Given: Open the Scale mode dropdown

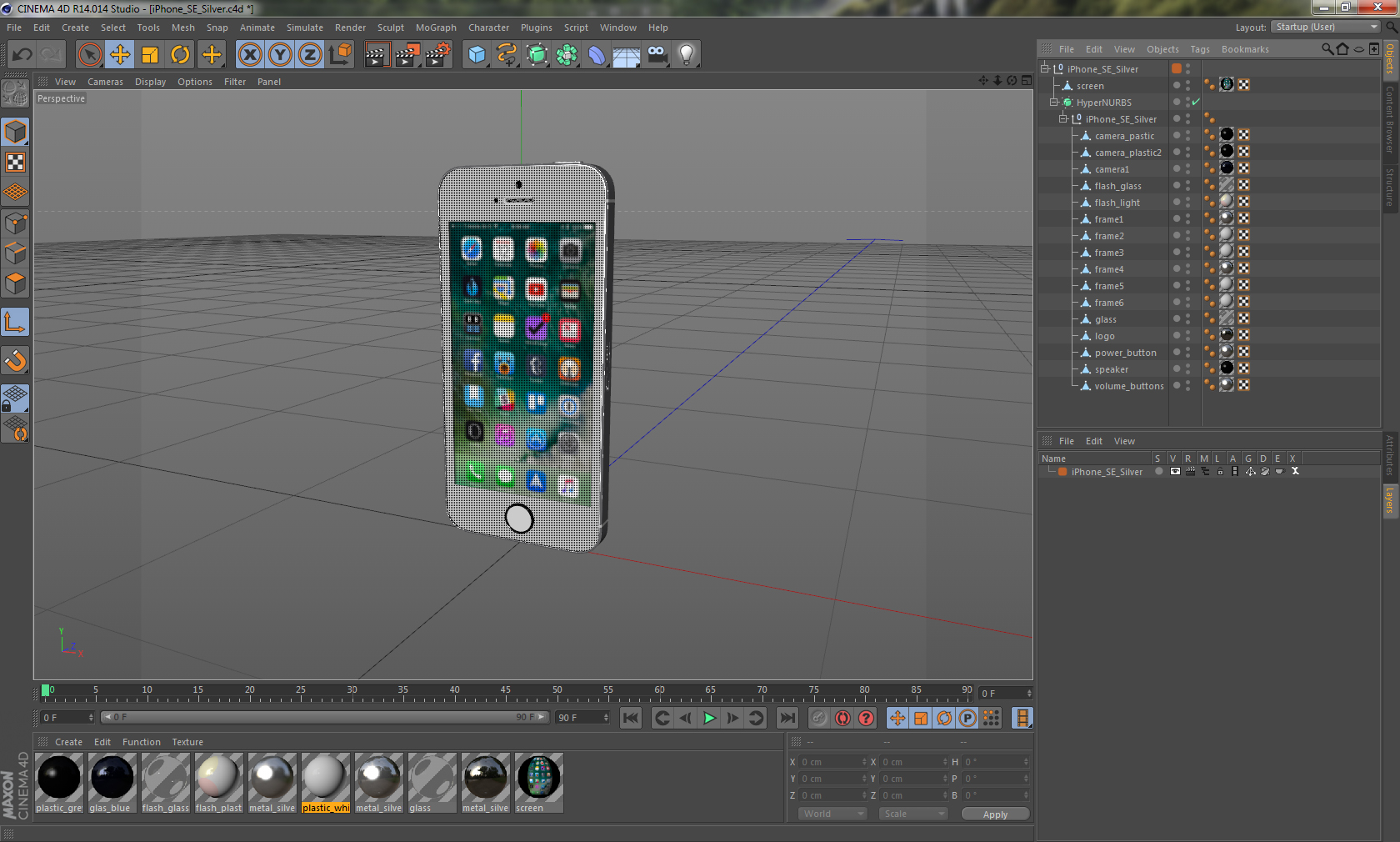Looking at the screenshot, I should pos(913,814).
